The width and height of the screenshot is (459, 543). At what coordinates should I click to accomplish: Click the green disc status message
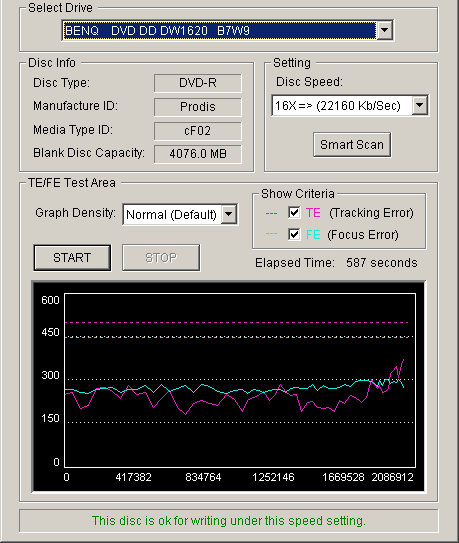click(x=229, y=521)
